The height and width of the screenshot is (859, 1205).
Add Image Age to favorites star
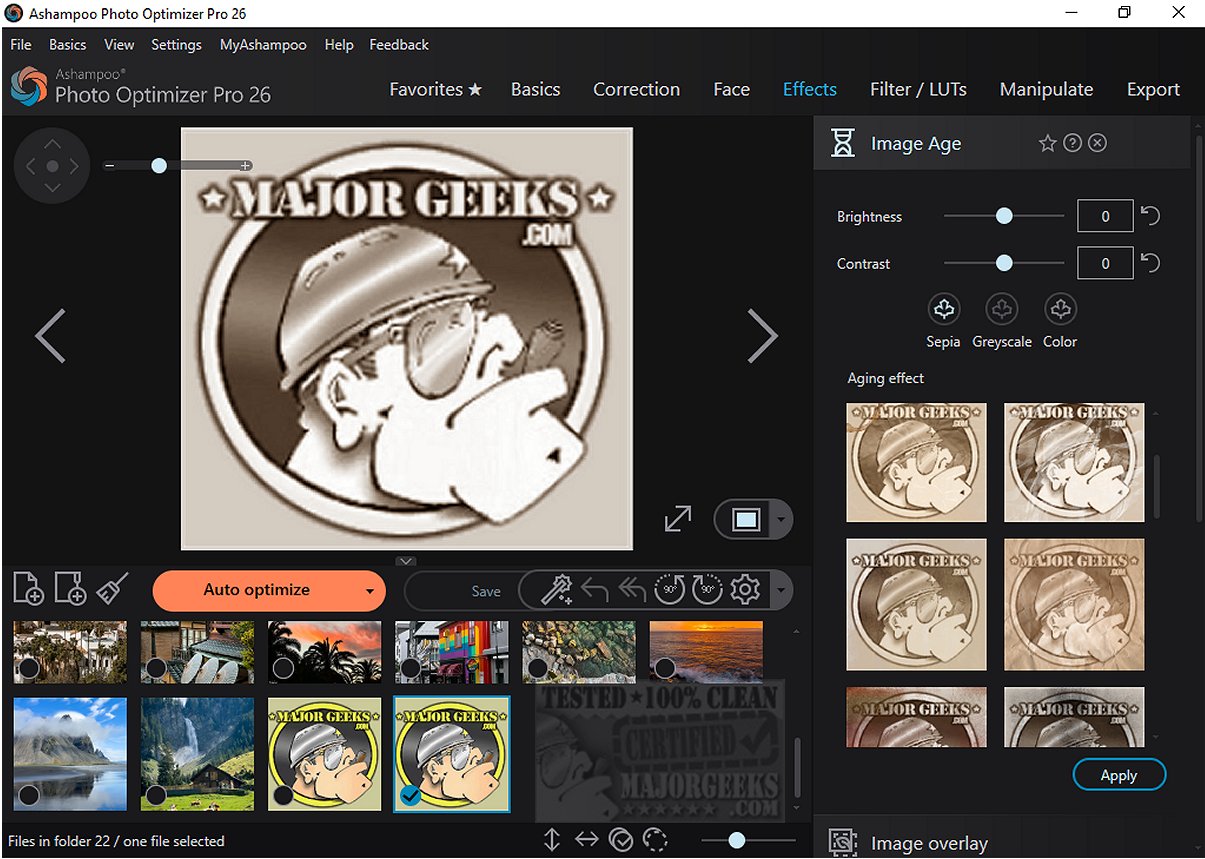click(1047, 144)
